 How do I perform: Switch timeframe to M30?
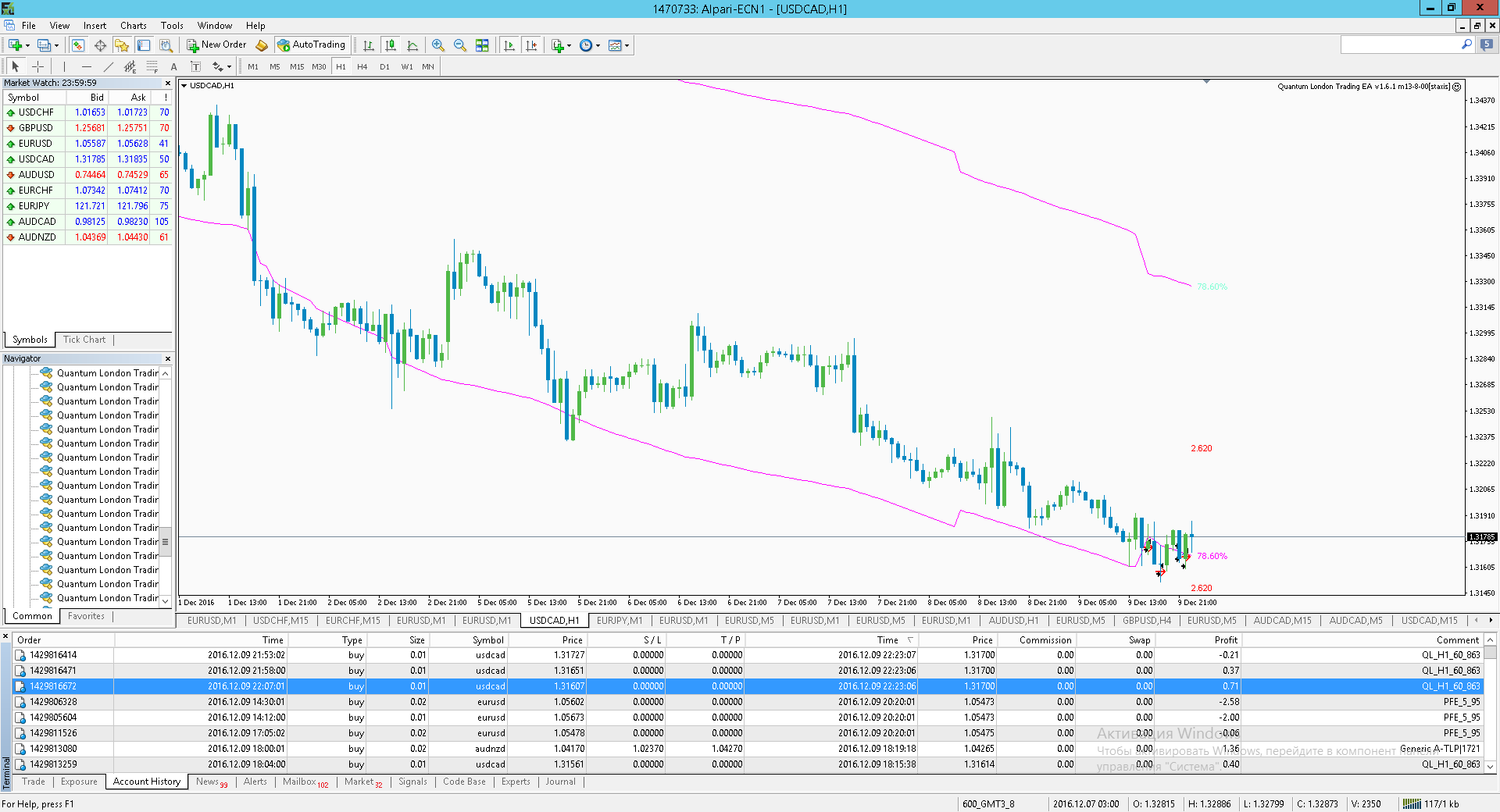(x=319, y=66)
